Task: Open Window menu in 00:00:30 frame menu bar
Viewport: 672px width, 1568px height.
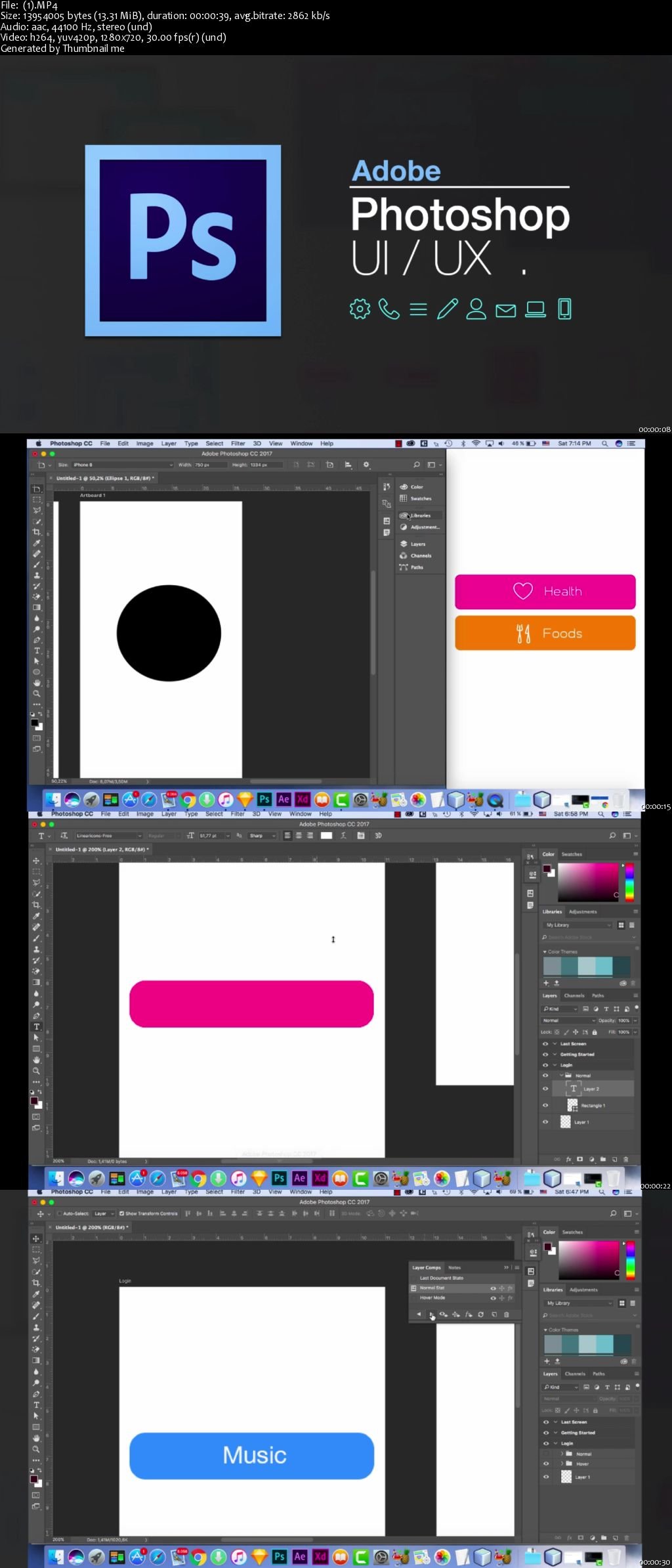Action: tap(301, 1192)
